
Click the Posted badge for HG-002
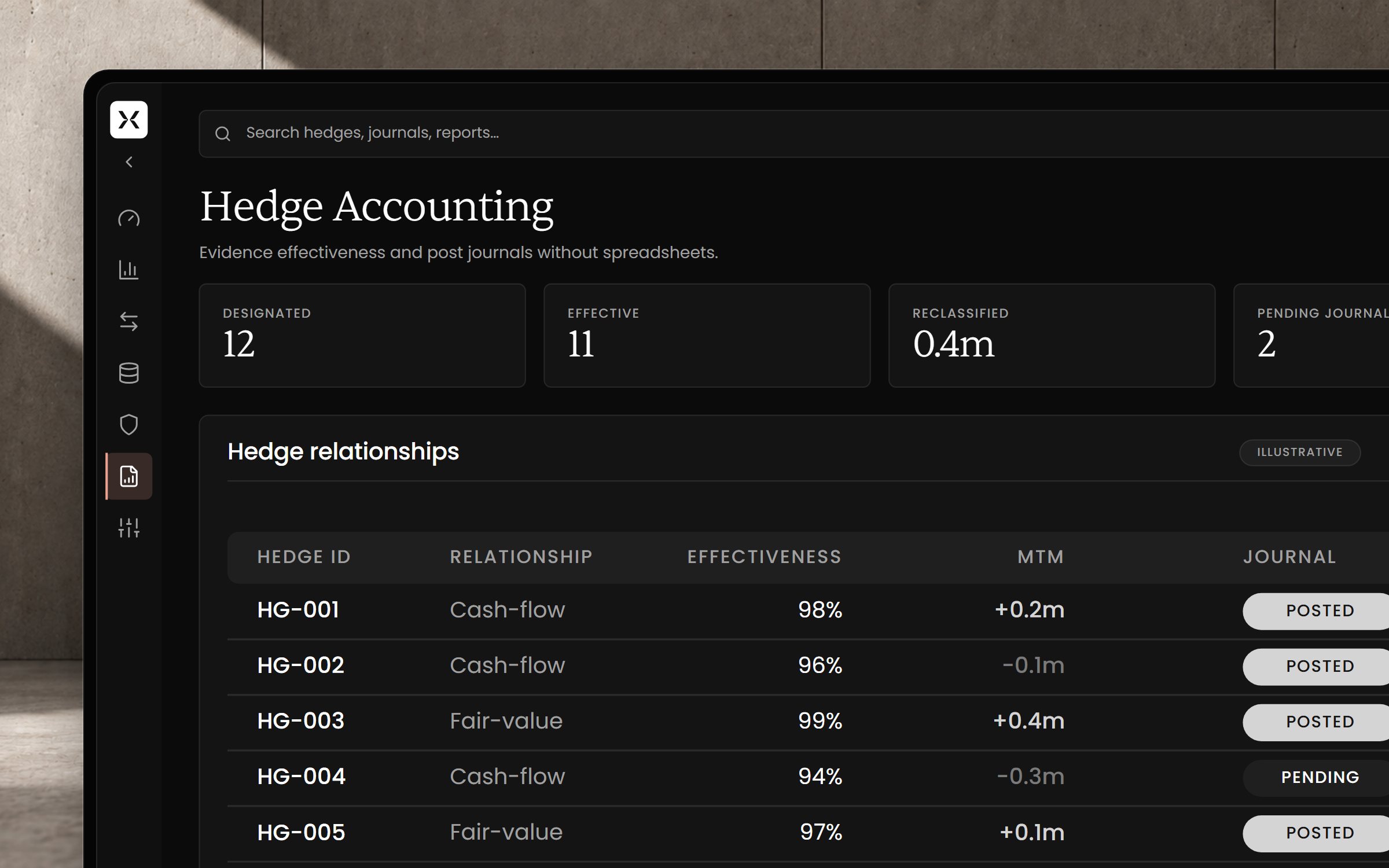point(1316,667)
